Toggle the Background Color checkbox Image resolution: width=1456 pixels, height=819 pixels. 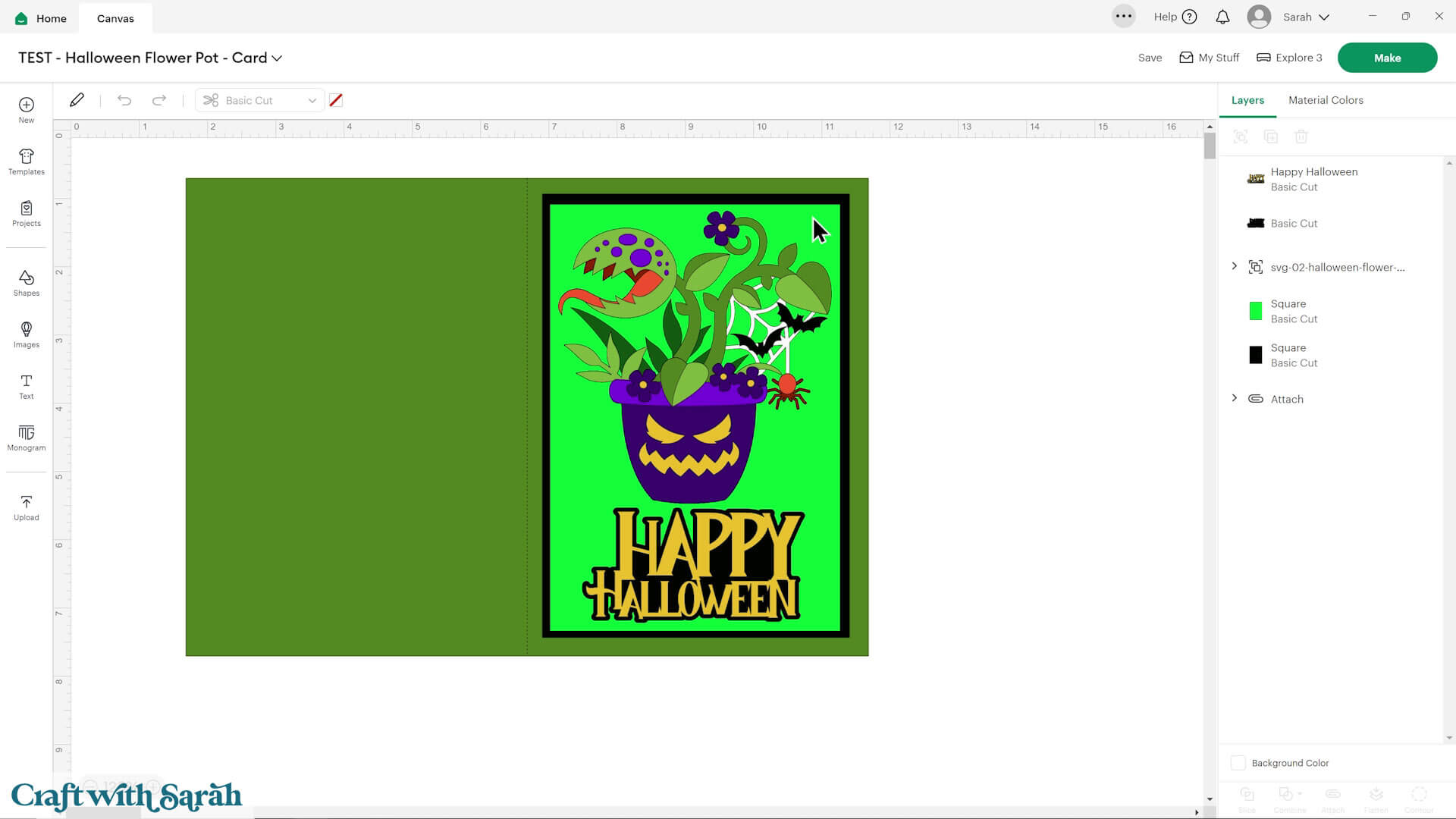click(1238, 763)
